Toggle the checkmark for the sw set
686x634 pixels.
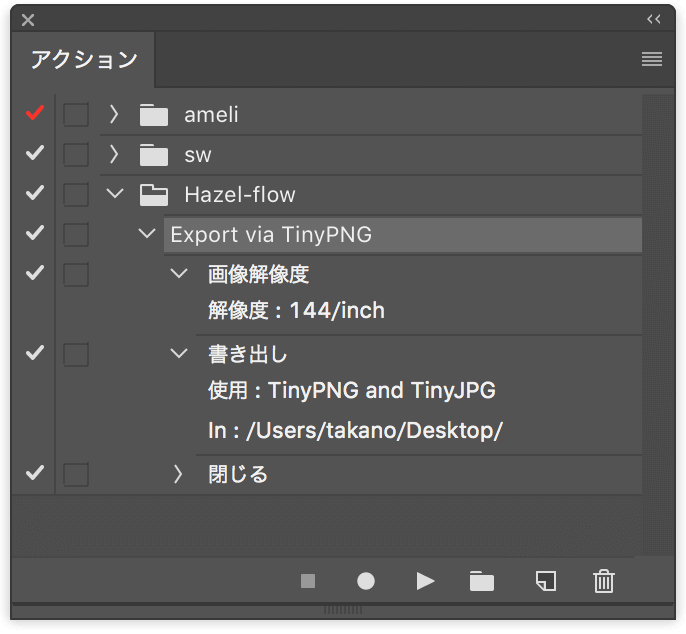point(35,153)
